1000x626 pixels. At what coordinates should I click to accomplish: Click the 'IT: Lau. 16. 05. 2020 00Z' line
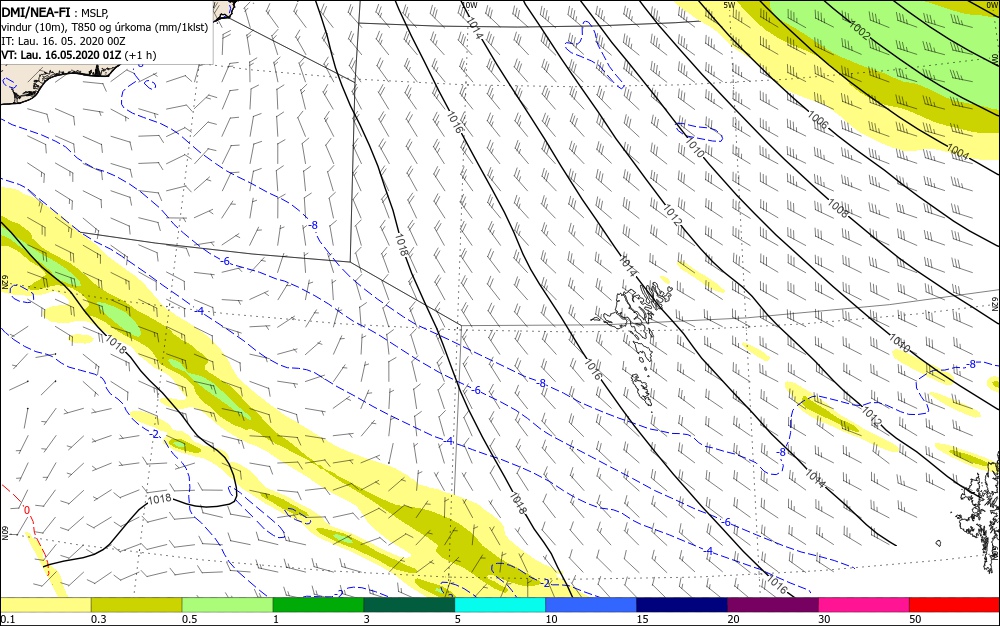pos(63,41)
